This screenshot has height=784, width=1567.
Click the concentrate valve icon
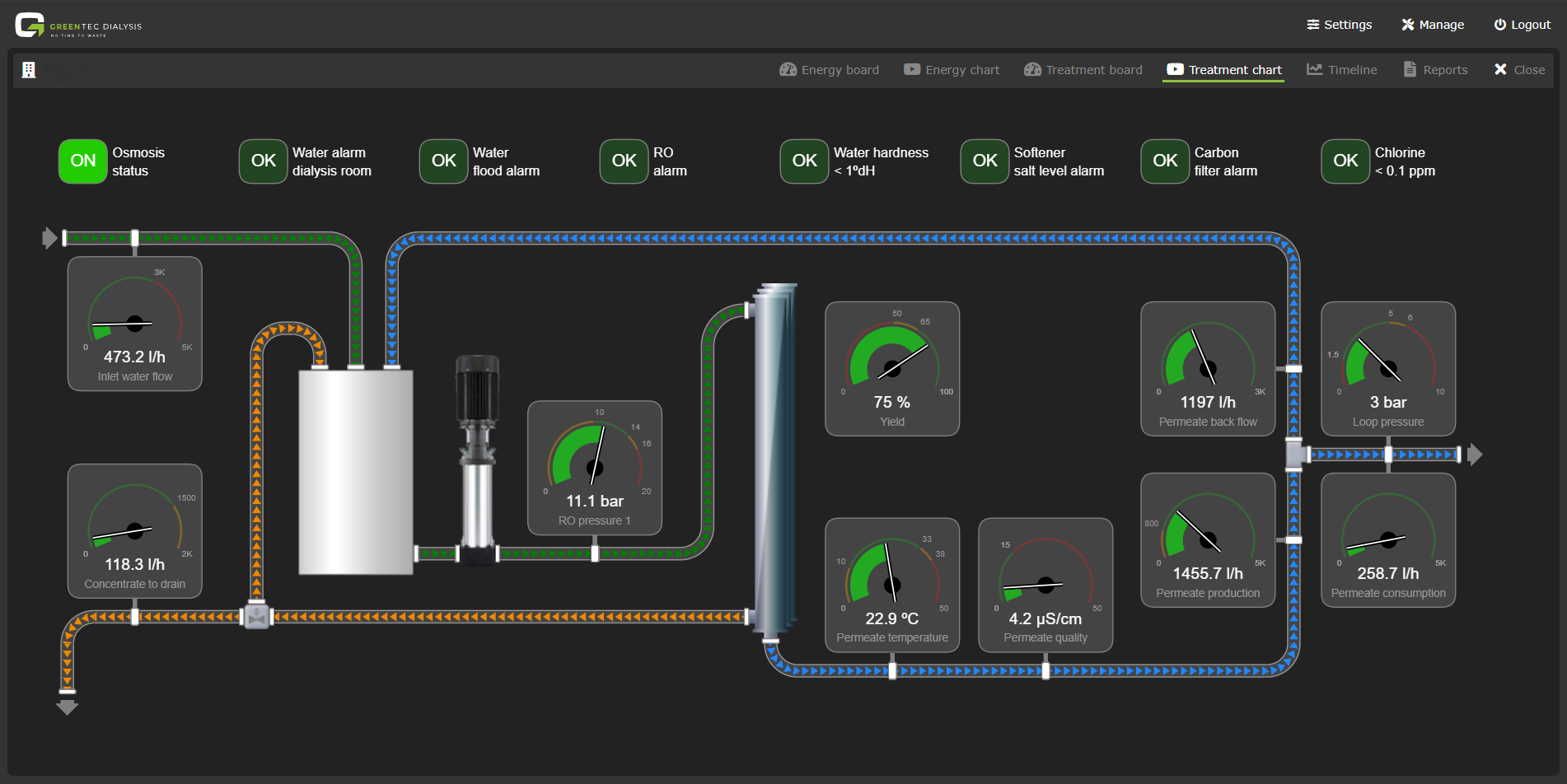click(x=257, y=616)
